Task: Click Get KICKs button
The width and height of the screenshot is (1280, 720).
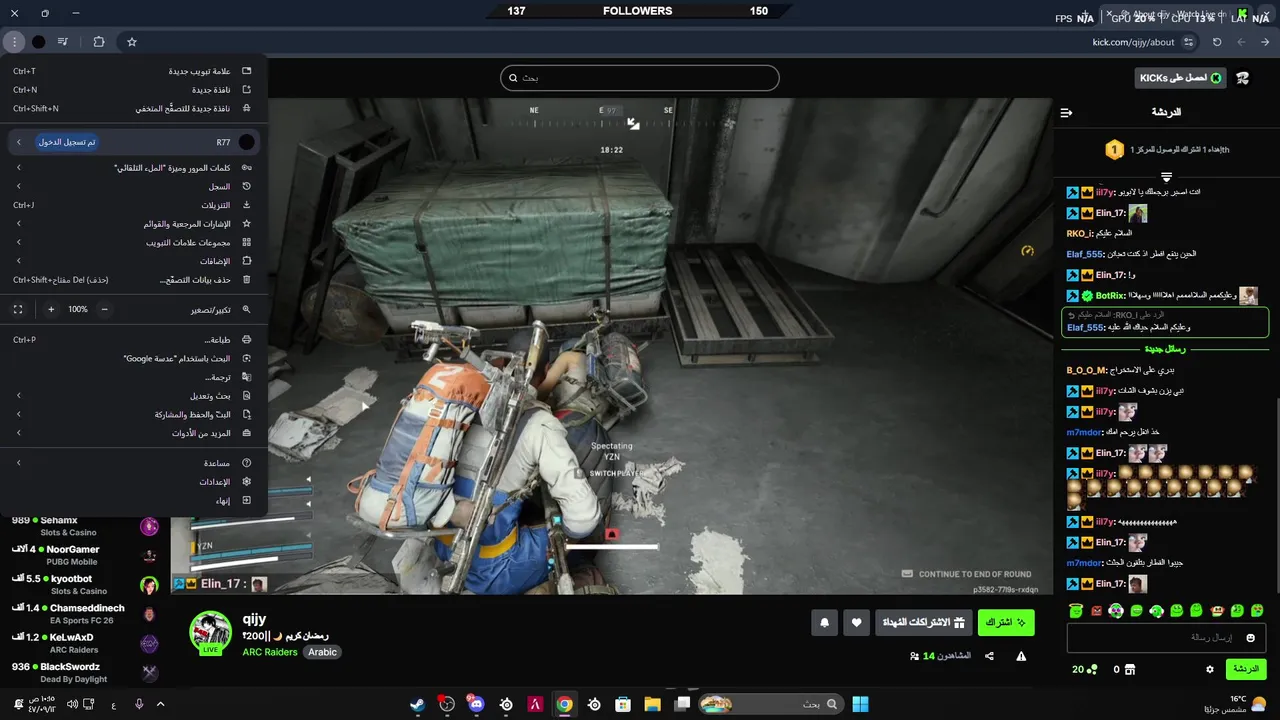Action: click(1181, 78)
